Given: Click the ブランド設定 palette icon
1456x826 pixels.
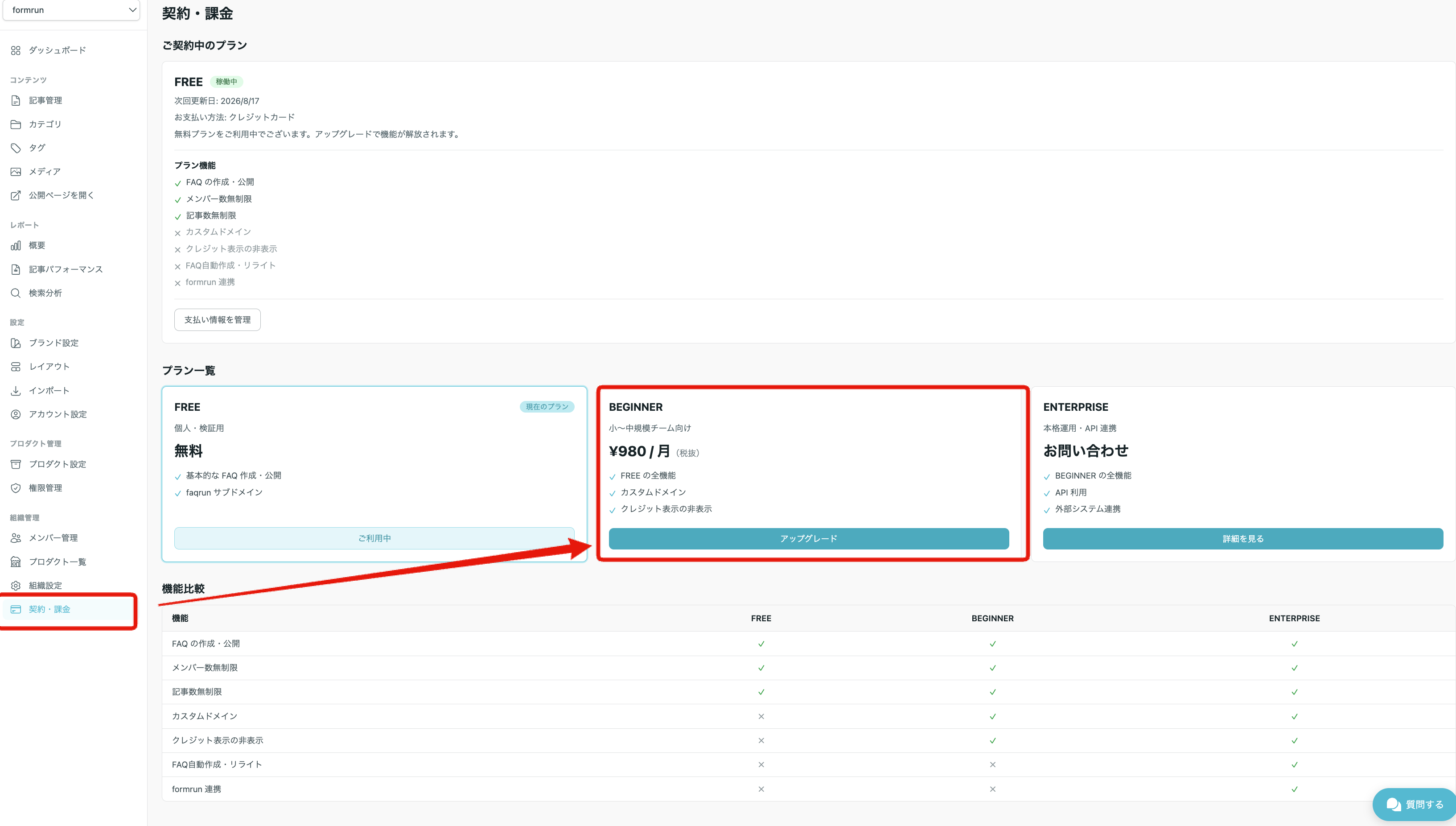Looking at the screenshot, I should (16, 343).
